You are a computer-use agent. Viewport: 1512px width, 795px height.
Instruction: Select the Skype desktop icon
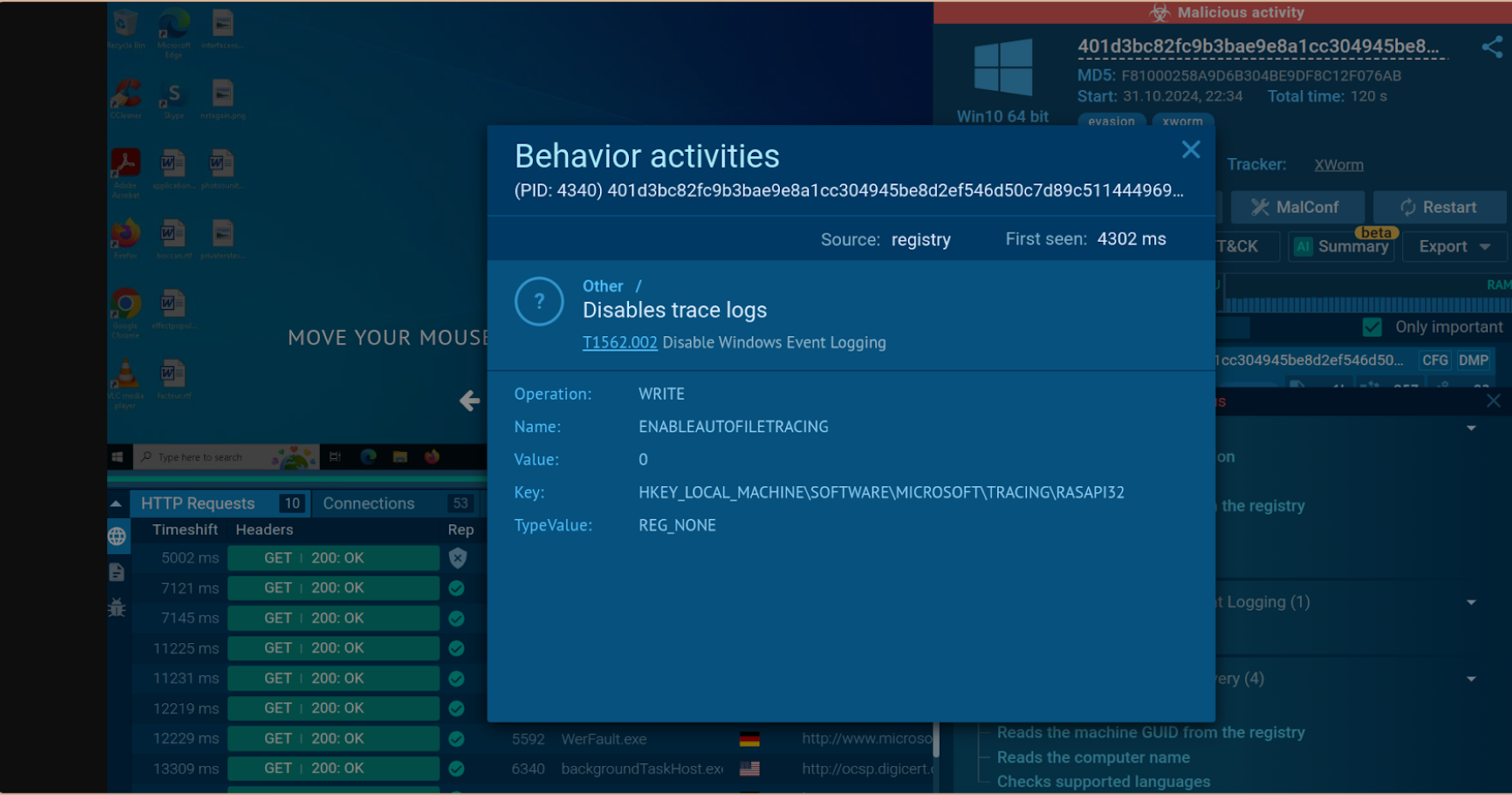coord(173,99)
